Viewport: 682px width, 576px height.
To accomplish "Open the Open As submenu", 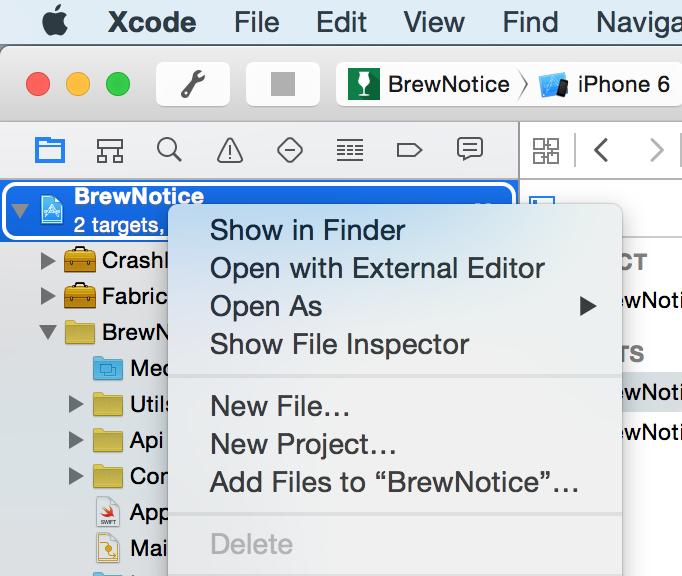I will [395, 306].
